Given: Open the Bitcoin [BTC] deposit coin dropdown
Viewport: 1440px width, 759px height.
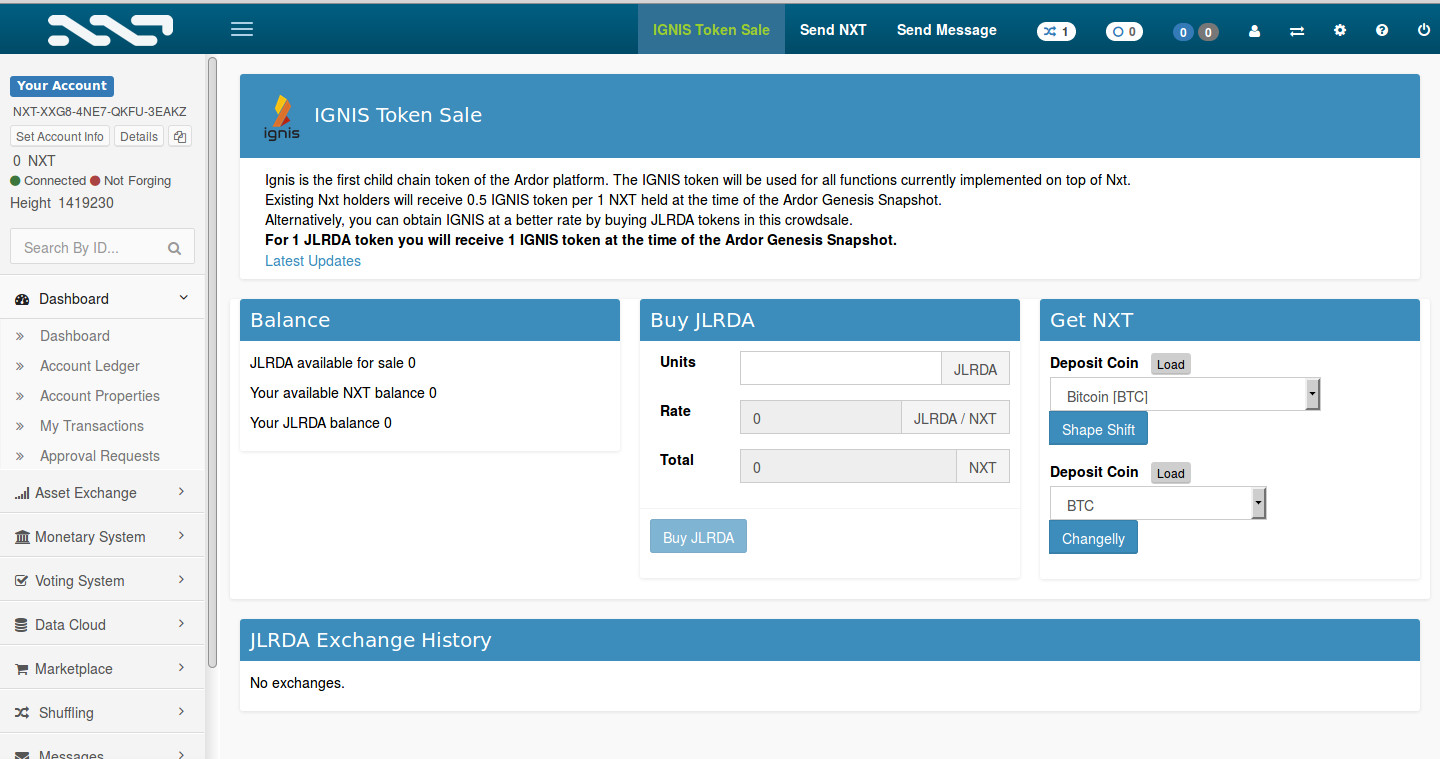Looking at the screenshot, I should [x=1185, y=394].
